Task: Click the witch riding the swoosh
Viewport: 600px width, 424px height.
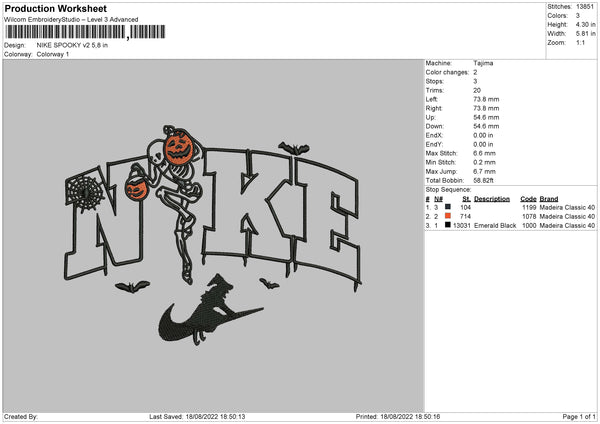Action: coord(211,311)
